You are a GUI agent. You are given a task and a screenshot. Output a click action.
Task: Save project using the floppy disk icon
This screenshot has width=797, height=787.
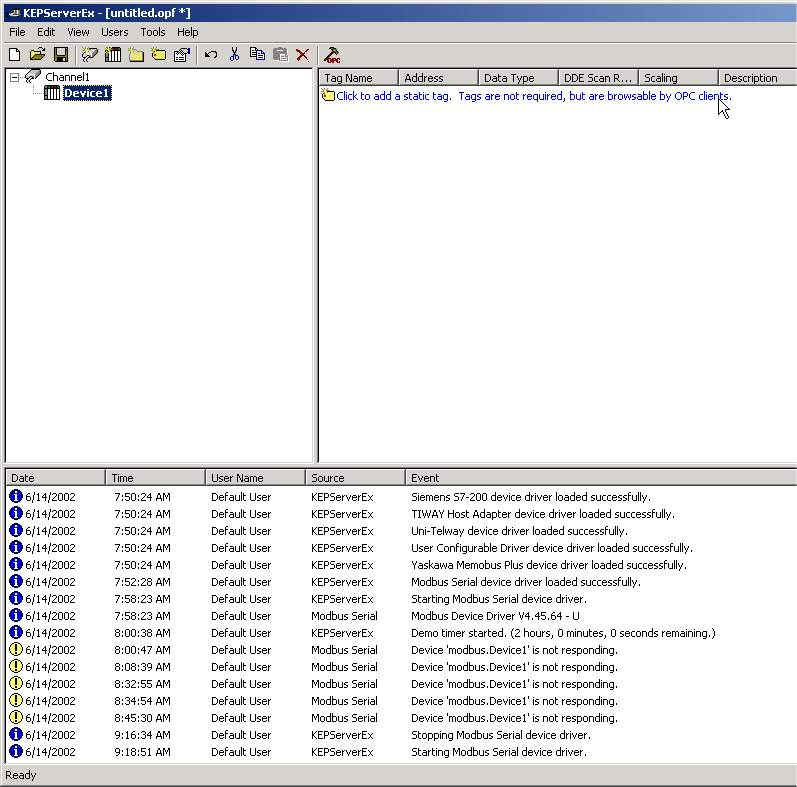click(60, 55)
